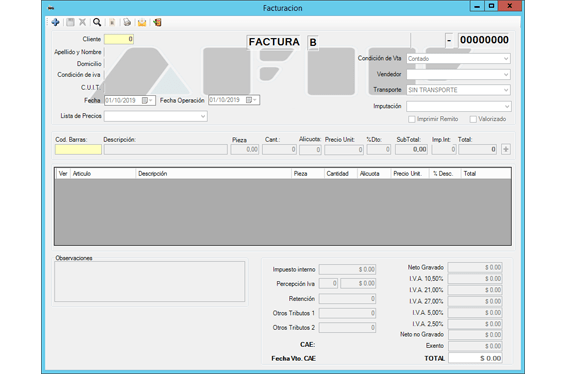The width and height of the screenshot is (563, 375).
Task: Click the floppy disk Save icon
Action: pyautogui.click(x=70, y=22)
